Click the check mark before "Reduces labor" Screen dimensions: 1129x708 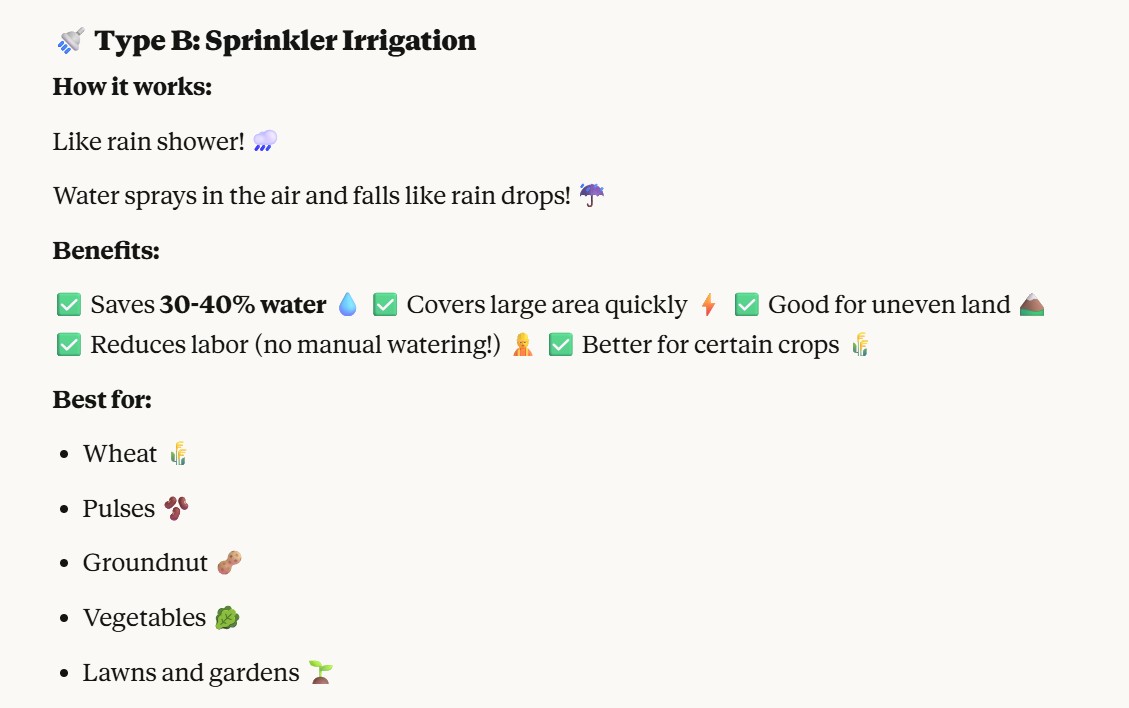[x=69, y=345]
